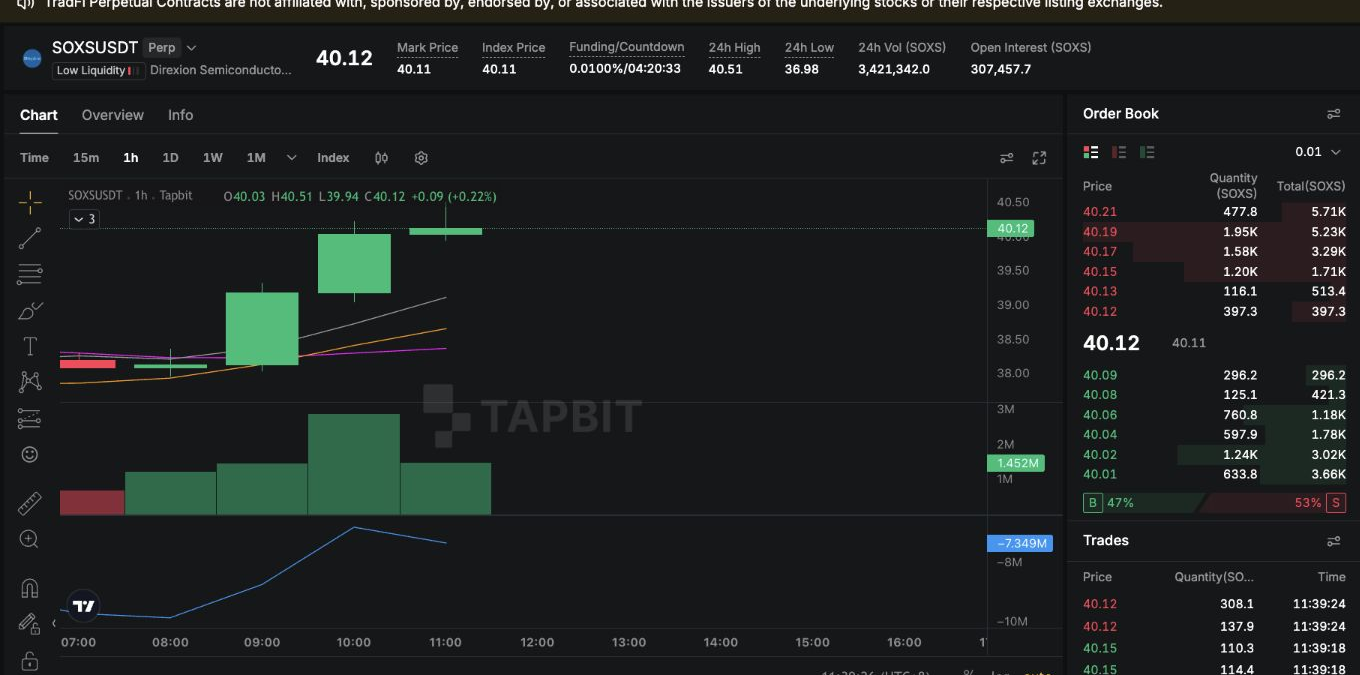Select the Time chart interval
This screenshot has height=675, width=1360.
(x=34, y=158)
